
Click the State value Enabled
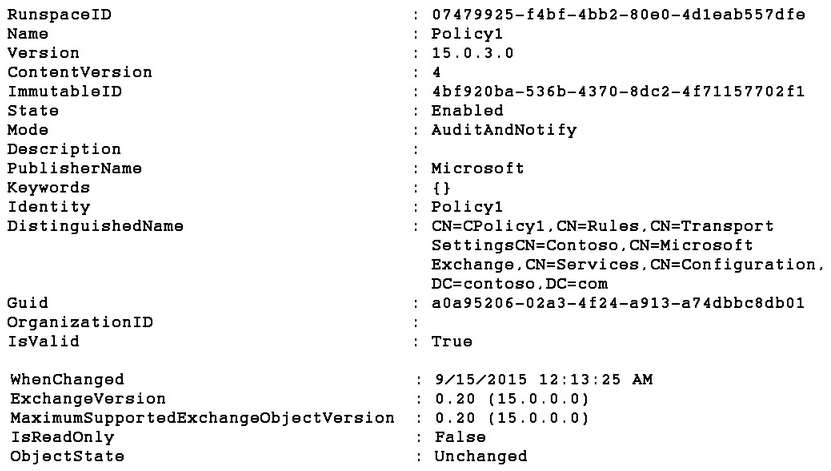click(x=467, y=111)
